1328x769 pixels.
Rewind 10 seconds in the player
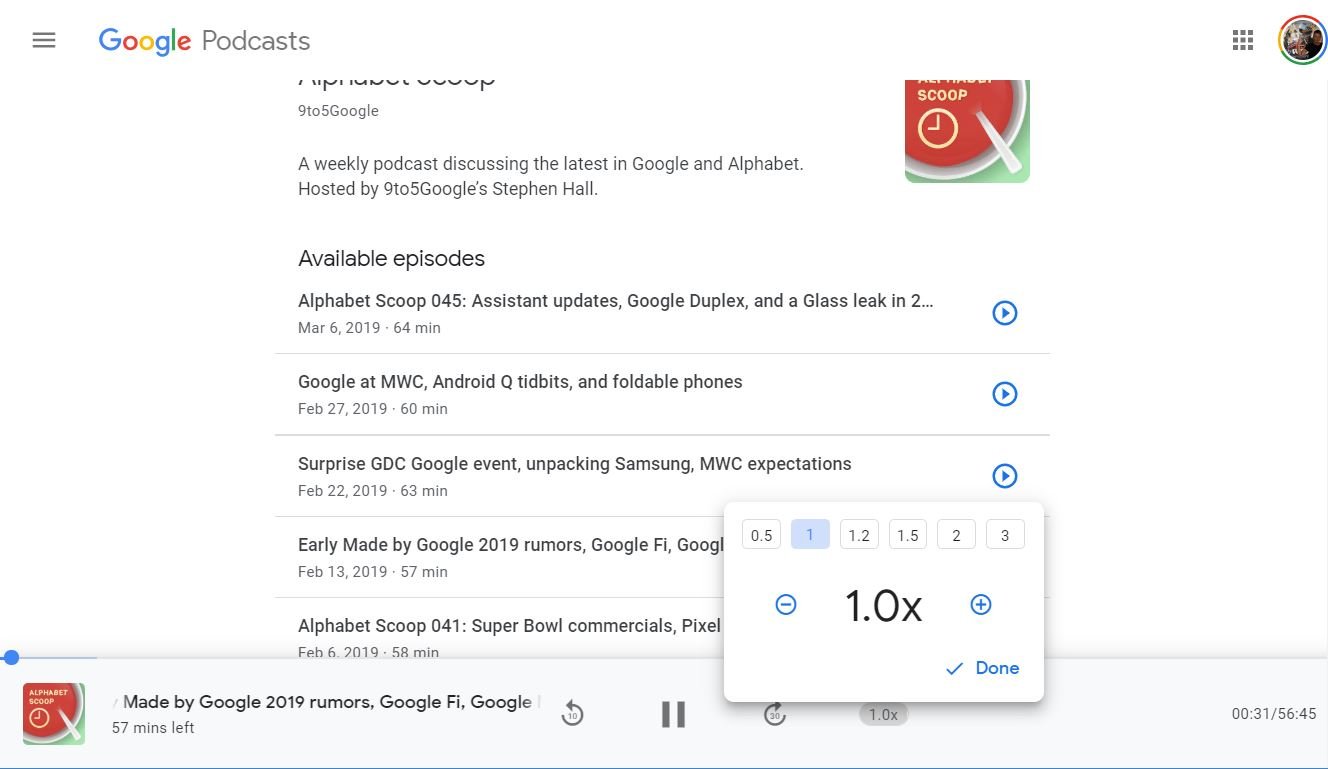click(572, 714)
